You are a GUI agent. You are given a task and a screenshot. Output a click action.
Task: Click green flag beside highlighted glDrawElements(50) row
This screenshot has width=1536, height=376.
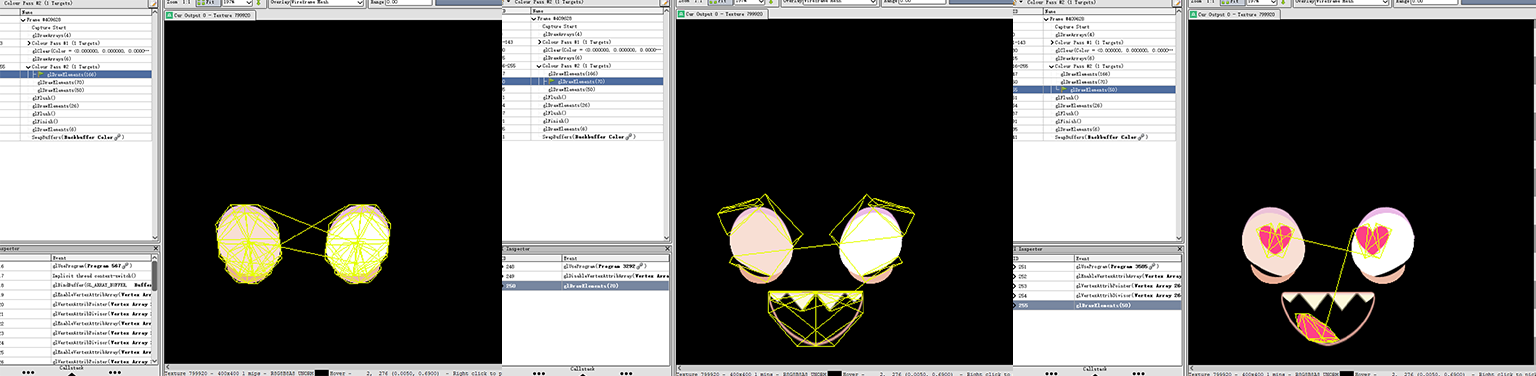point(1063,89)
